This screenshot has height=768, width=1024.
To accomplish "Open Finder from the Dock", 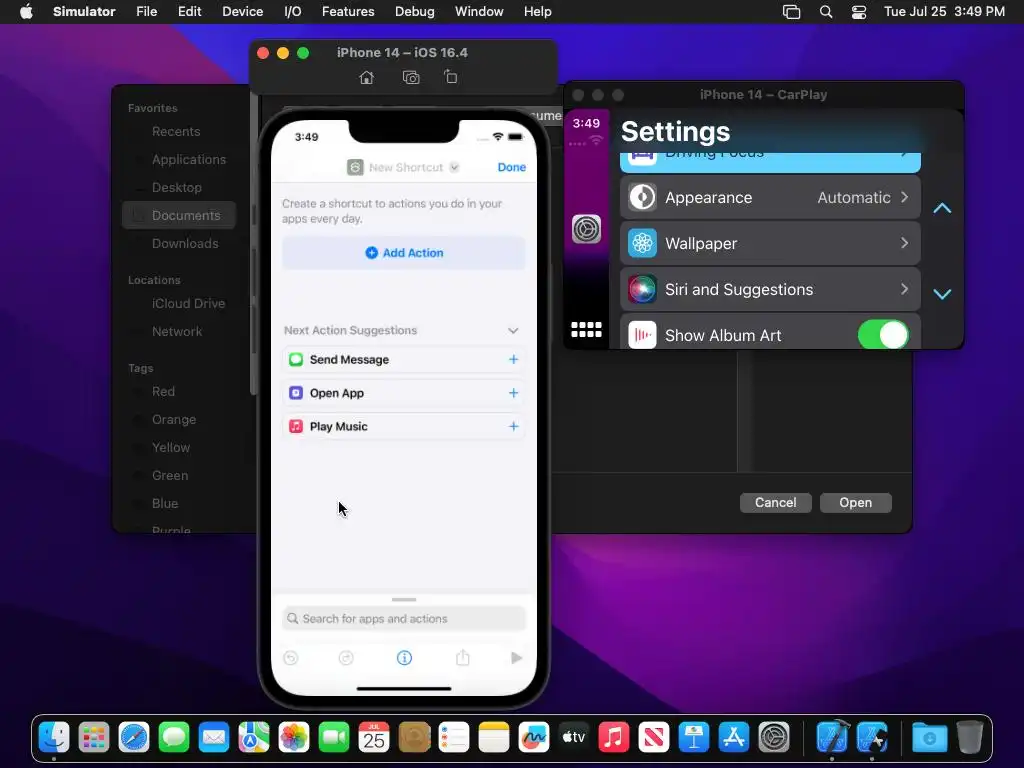I will 54,738.
